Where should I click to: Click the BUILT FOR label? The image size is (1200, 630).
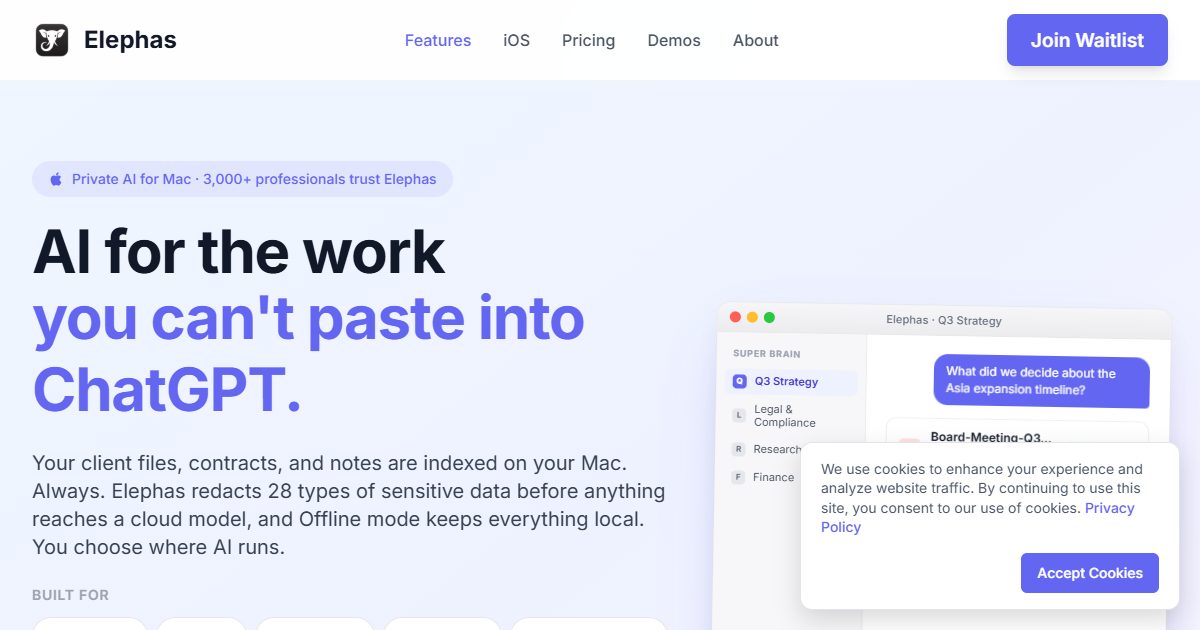coord(71,595)
